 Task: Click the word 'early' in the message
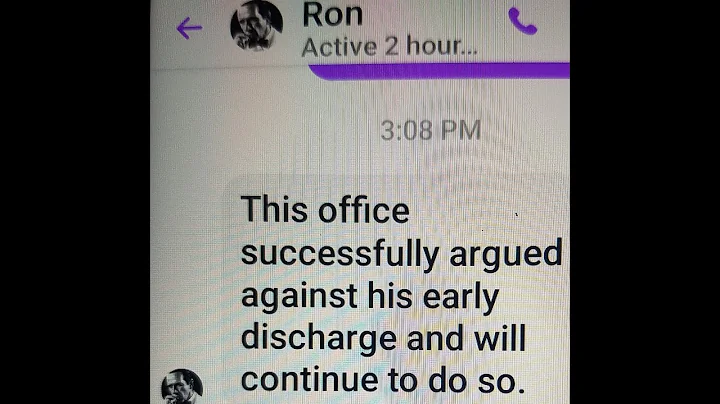(461, 297)
